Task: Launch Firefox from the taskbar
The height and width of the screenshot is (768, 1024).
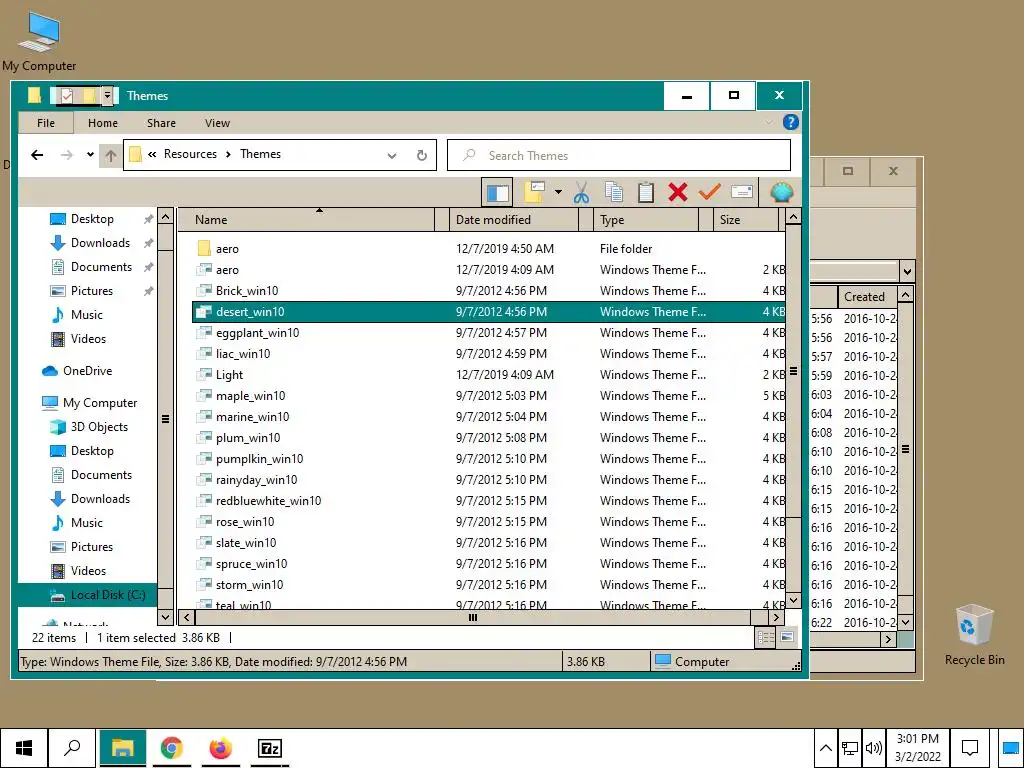Action: point(221,748)
